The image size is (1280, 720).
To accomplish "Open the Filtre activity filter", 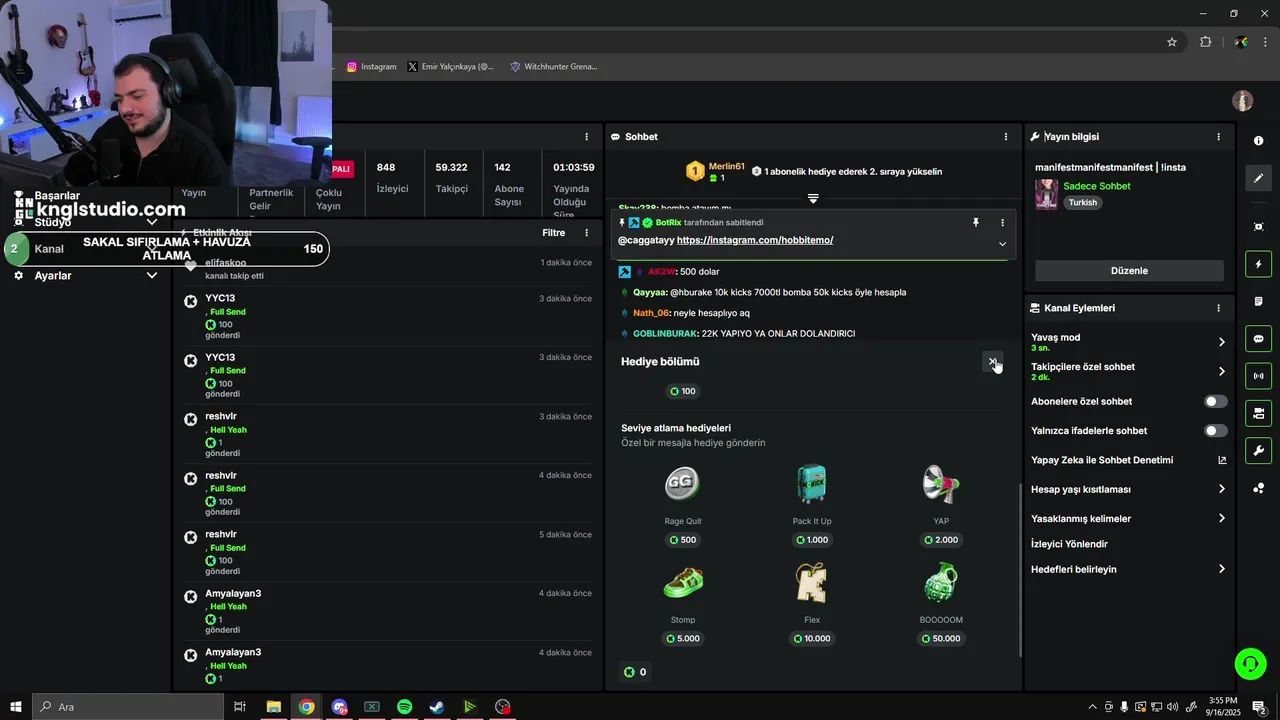I will point(553,233).
